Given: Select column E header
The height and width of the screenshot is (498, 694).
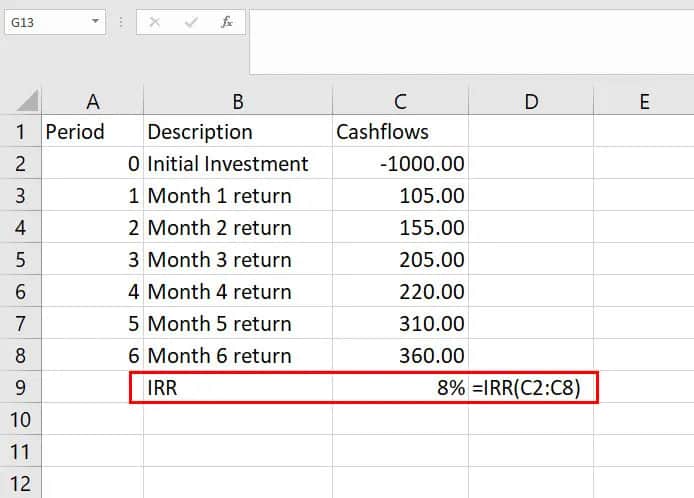Looking at the screenshot, I should click(x=643, y=101).
